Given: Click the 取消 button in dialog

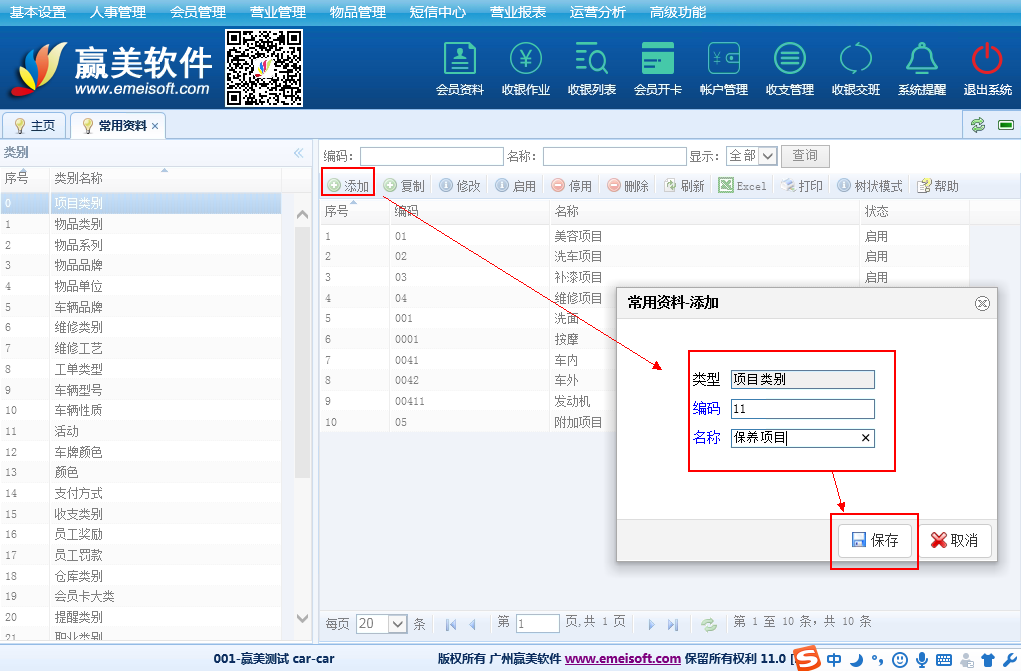Looking at the screenshot, I should (x=954, y=540).
